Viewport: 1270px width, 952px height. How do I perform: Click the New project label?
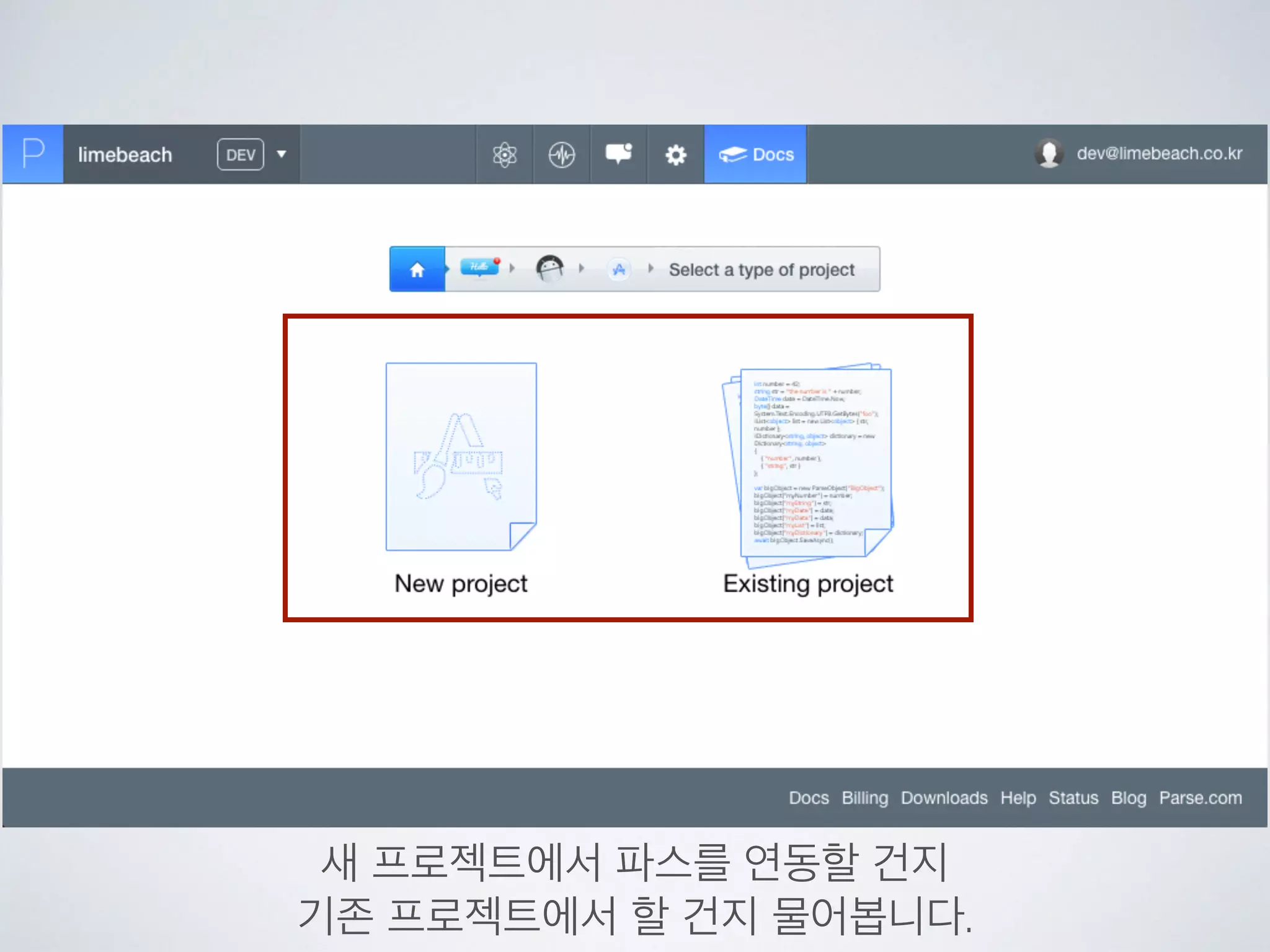tap(461, 584)
